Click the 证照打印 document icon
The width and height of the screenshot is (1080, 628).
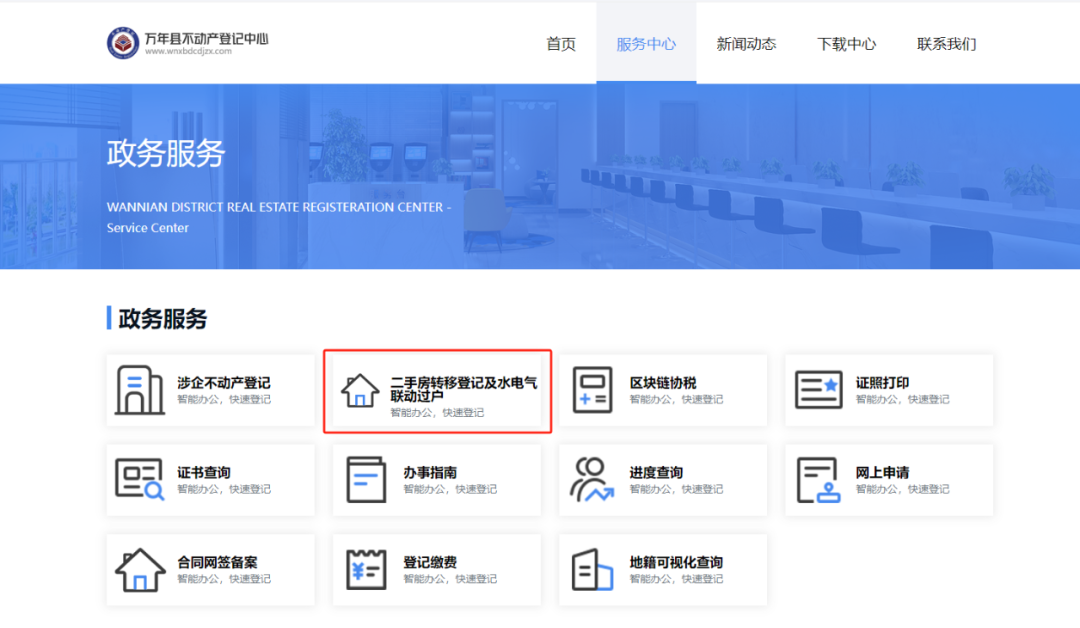point(820,390)
